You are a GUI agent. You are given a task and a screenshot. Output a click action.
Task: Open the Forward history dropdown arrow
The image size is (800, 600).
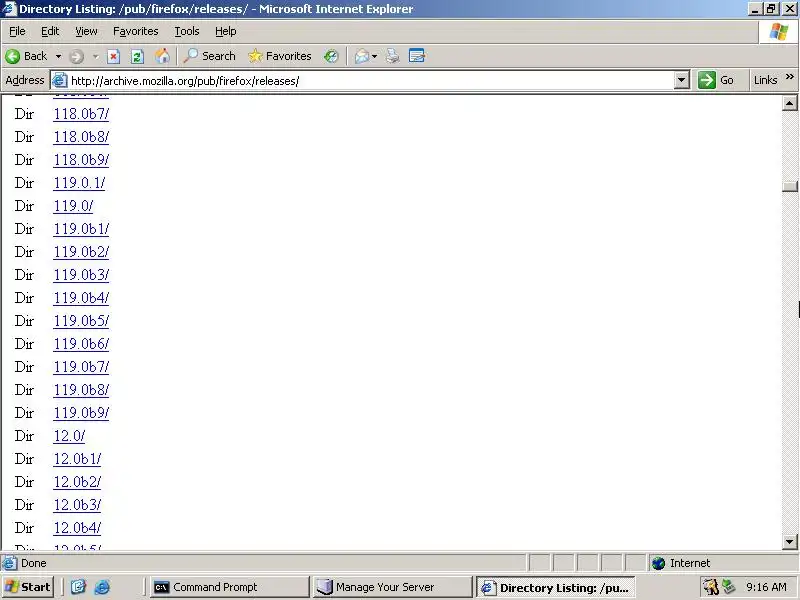click(x=95, y=56)
